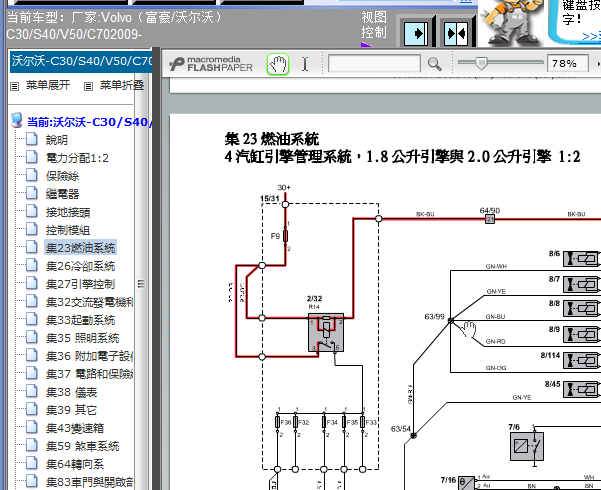Click the >> link in the top-right banner
The width and height of the screenshot is (601, 490).
point(591,36)
